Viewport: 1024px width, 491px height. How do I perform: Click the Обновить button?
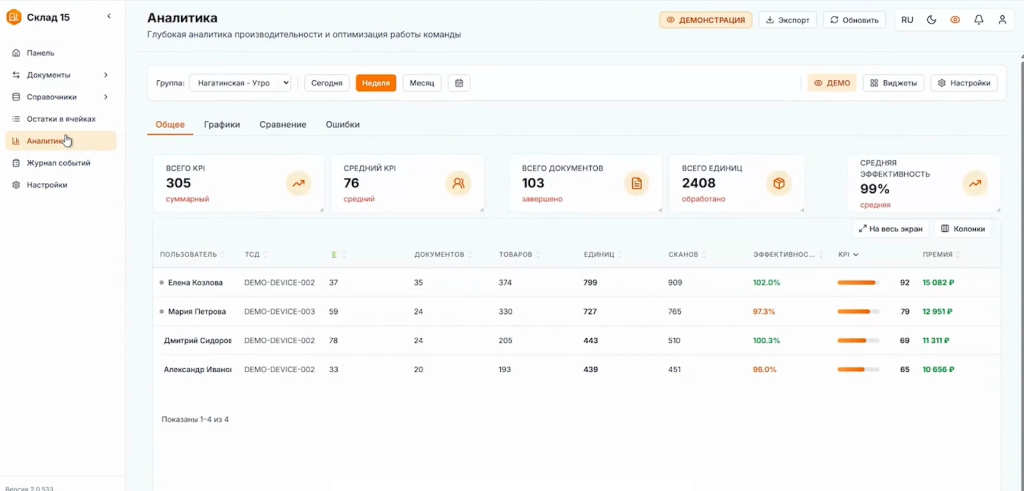pyautogui.click(x=854, y=20)
